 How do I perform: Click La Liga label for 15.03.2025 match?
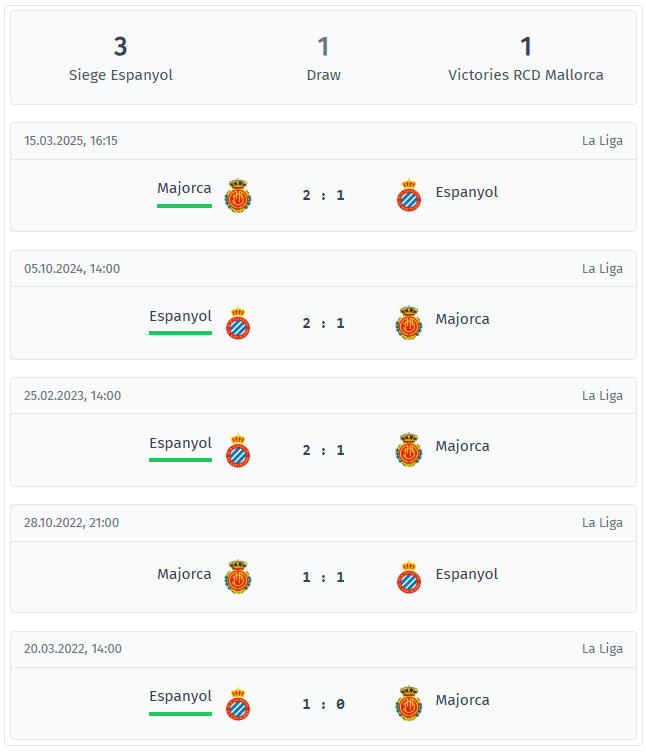[x=602, y=141]
